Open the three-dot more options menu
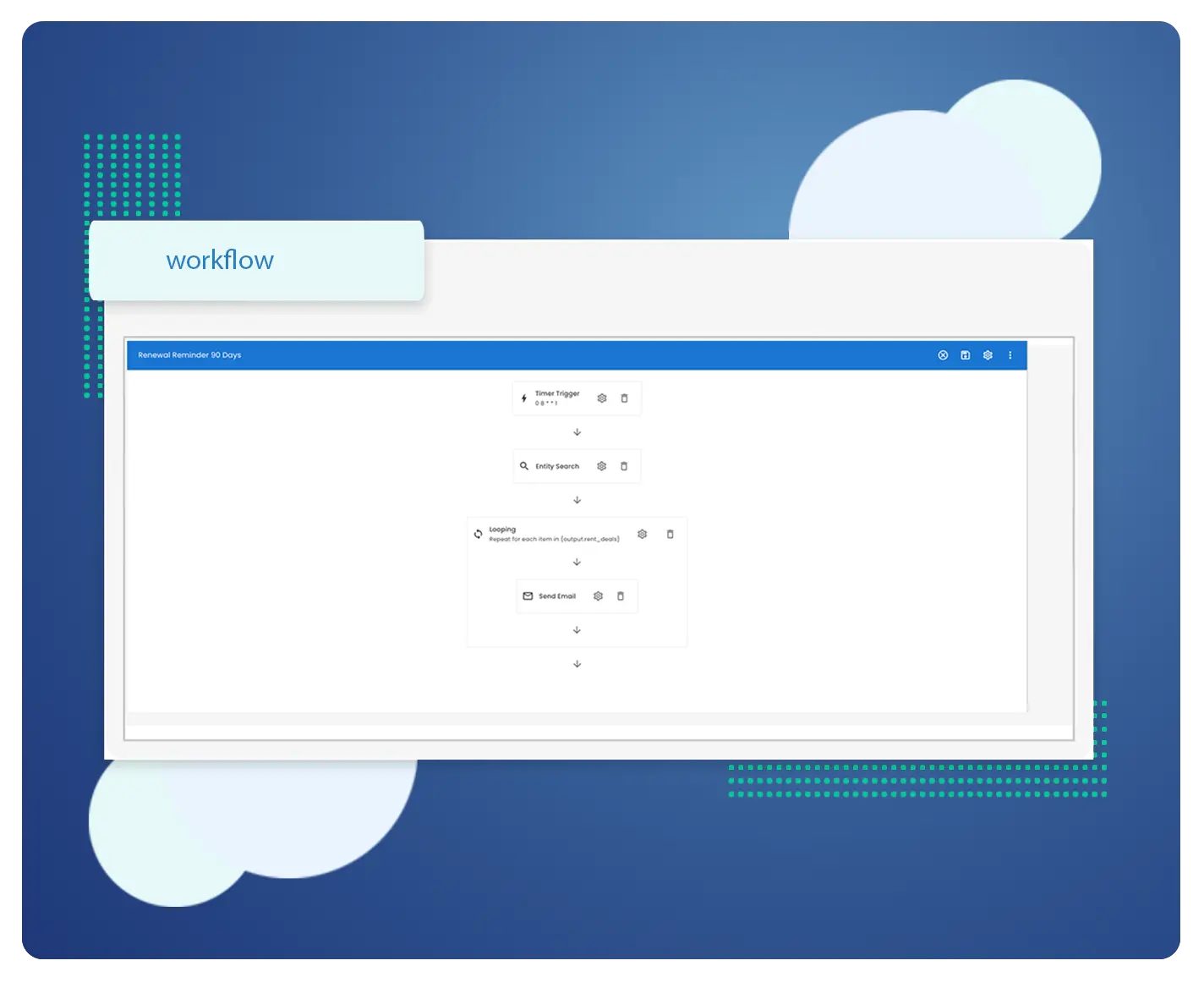Image resolution: width=1204 pixels, height=988 pixels. [1010, 355]
